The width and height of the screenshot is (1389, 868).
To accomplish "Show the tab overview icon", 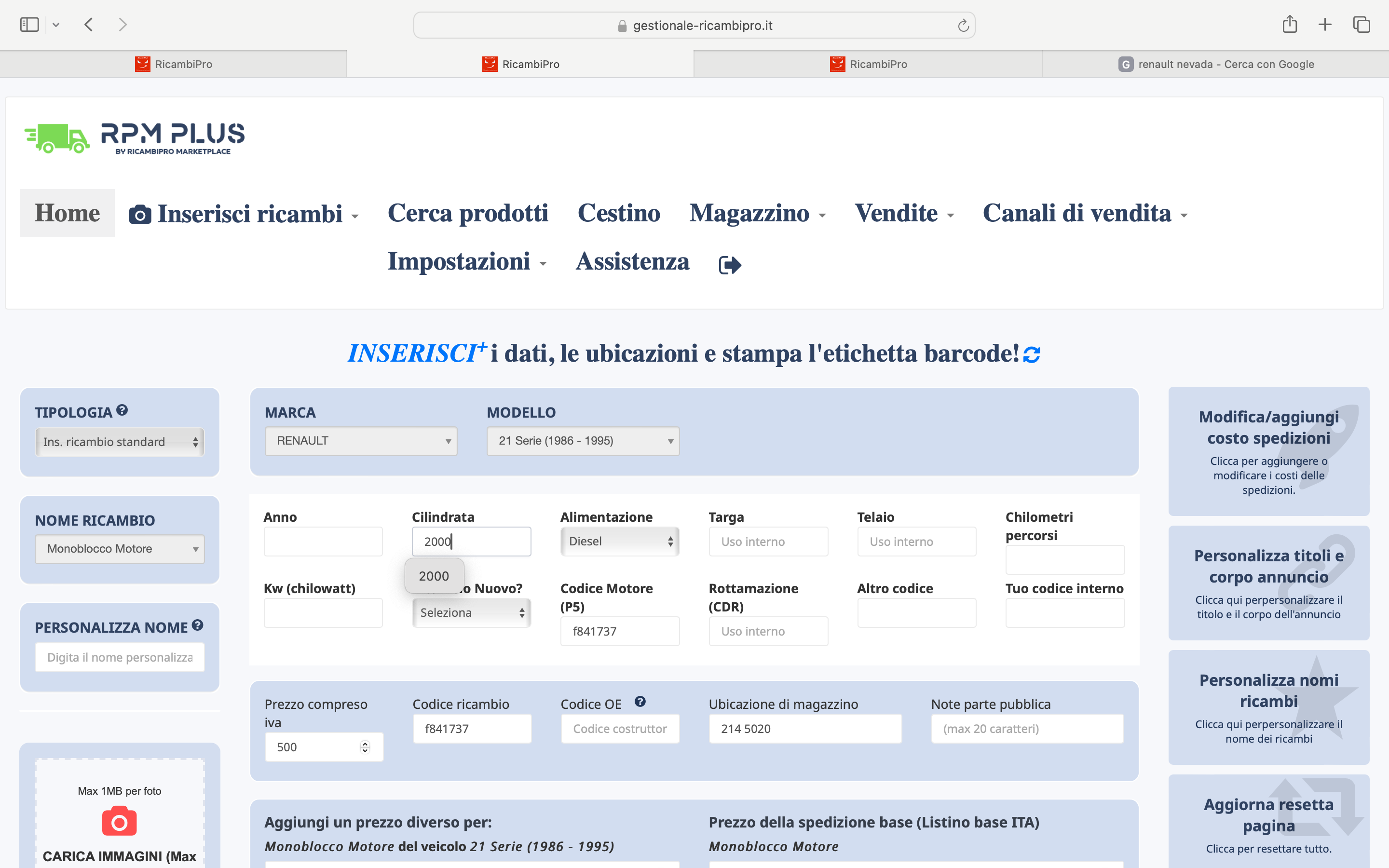I will click(x=1362, y=25).
